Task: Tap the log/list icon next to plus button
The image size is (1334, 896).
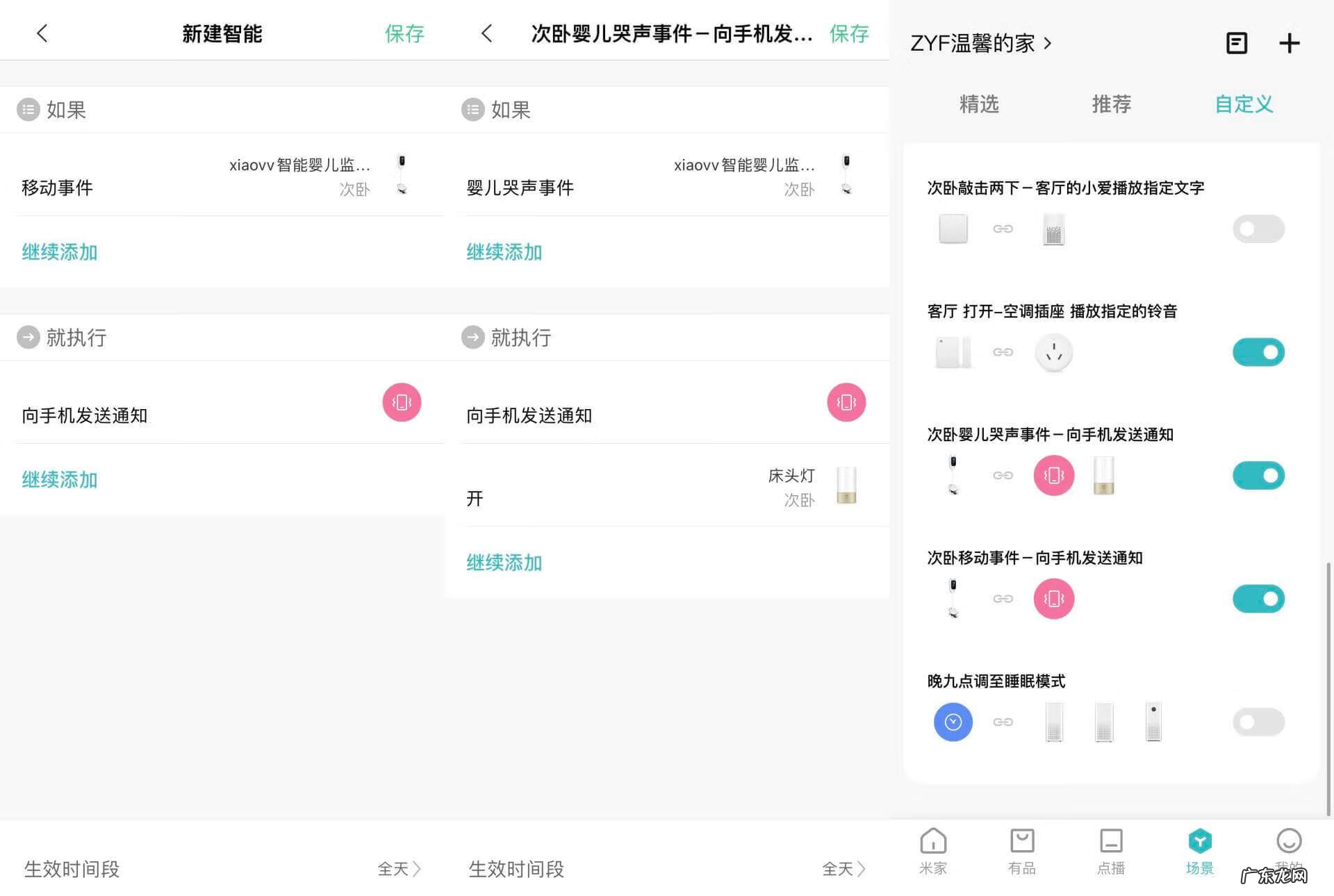Action: coord(1236,43)
